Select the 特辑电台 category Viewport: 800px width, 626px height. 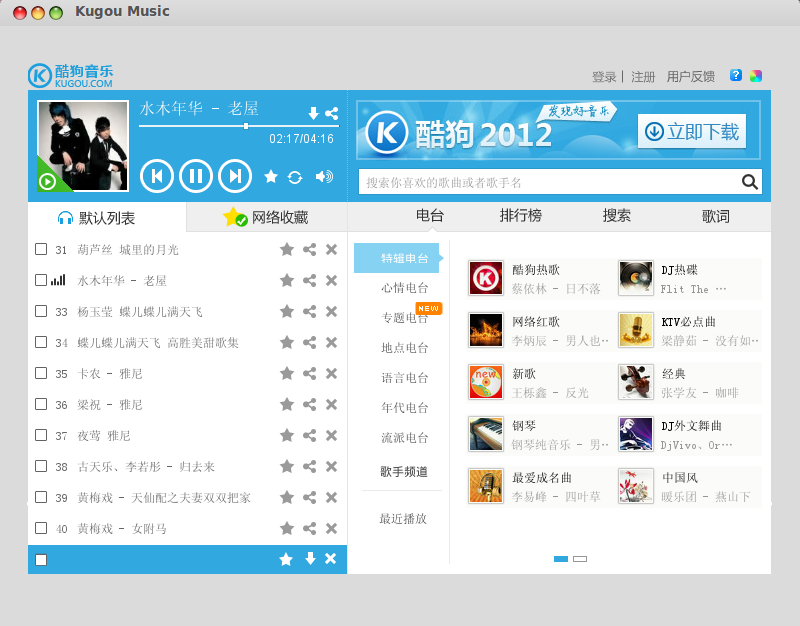[x=398, y=258]
